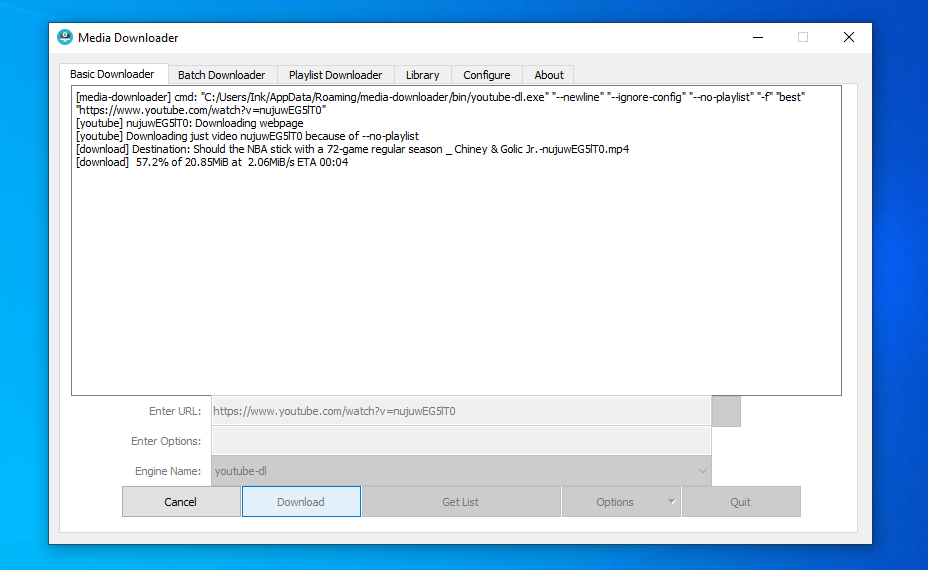Select the download progress line showing 57.2%
The height and width of the screenshot is (570, 928).
tap(212, 162)
